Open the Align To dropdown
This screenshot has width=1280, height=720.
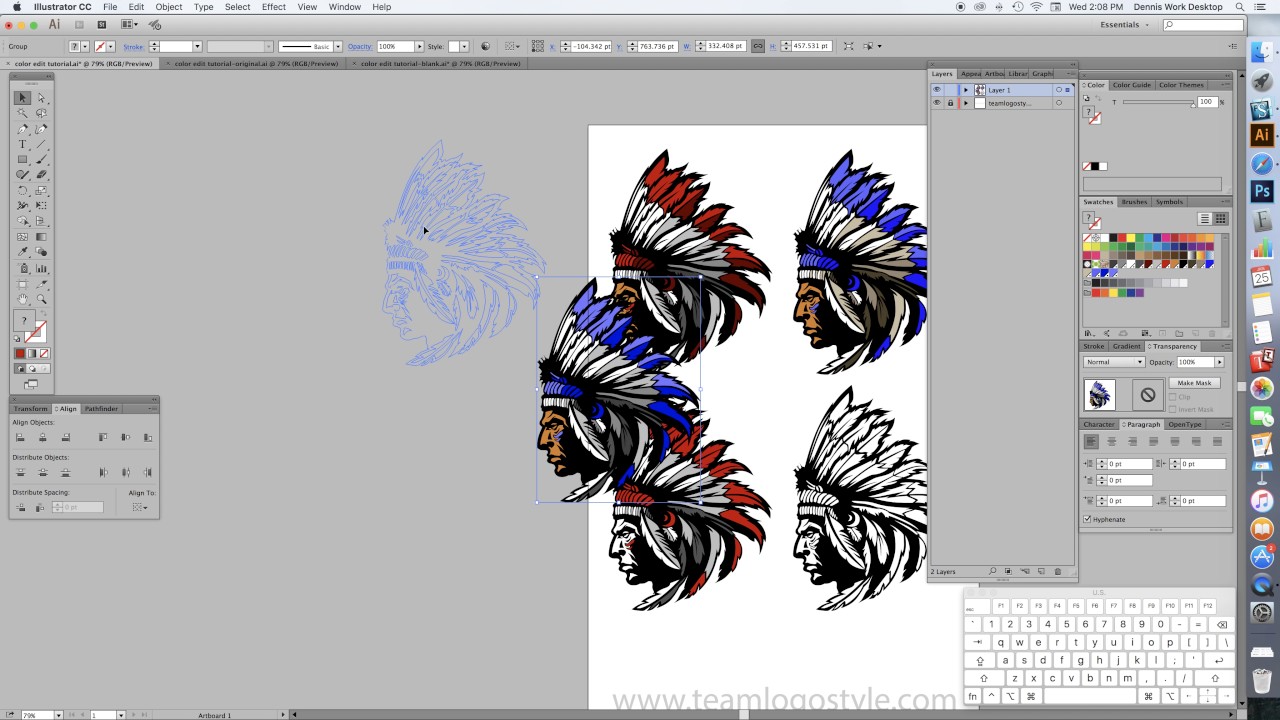(140, 507)
